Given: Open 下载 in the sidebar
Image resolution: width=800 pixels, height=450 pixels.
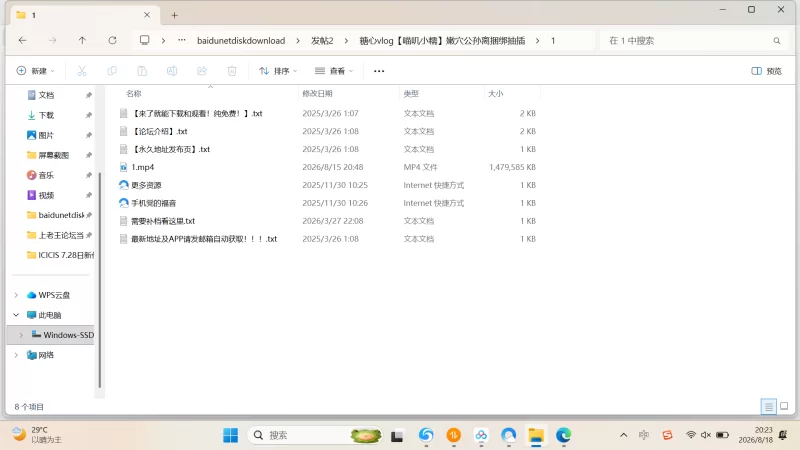Looking at the screenshot, I should click(46, 115).
